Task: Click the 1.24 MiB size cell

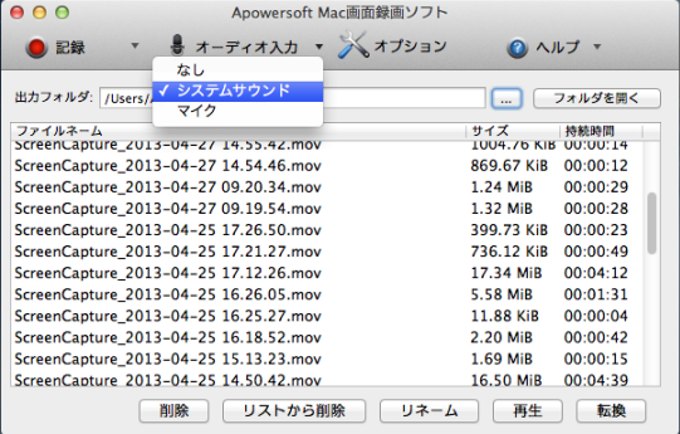Action: coord(501,187)
